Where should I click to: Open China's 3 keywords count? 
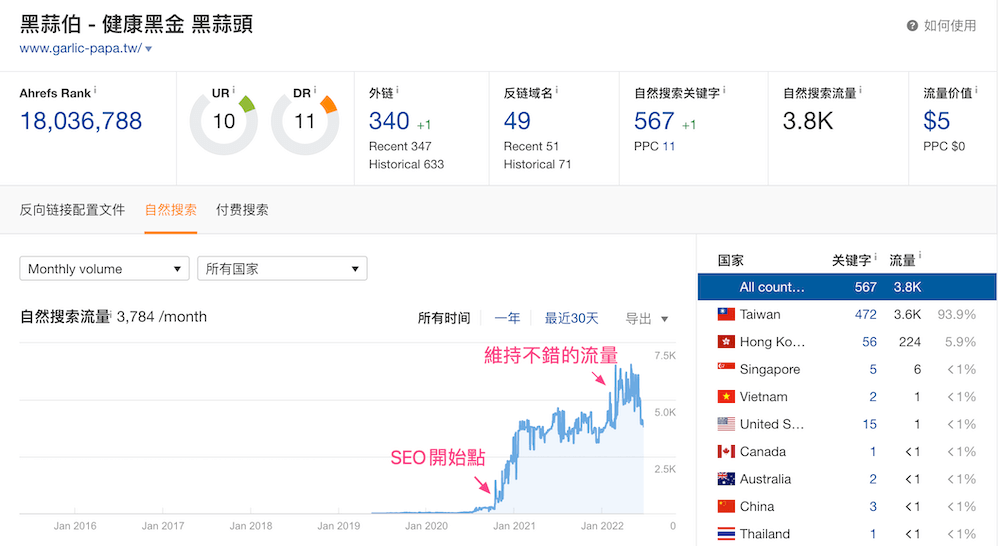[873, 506]
